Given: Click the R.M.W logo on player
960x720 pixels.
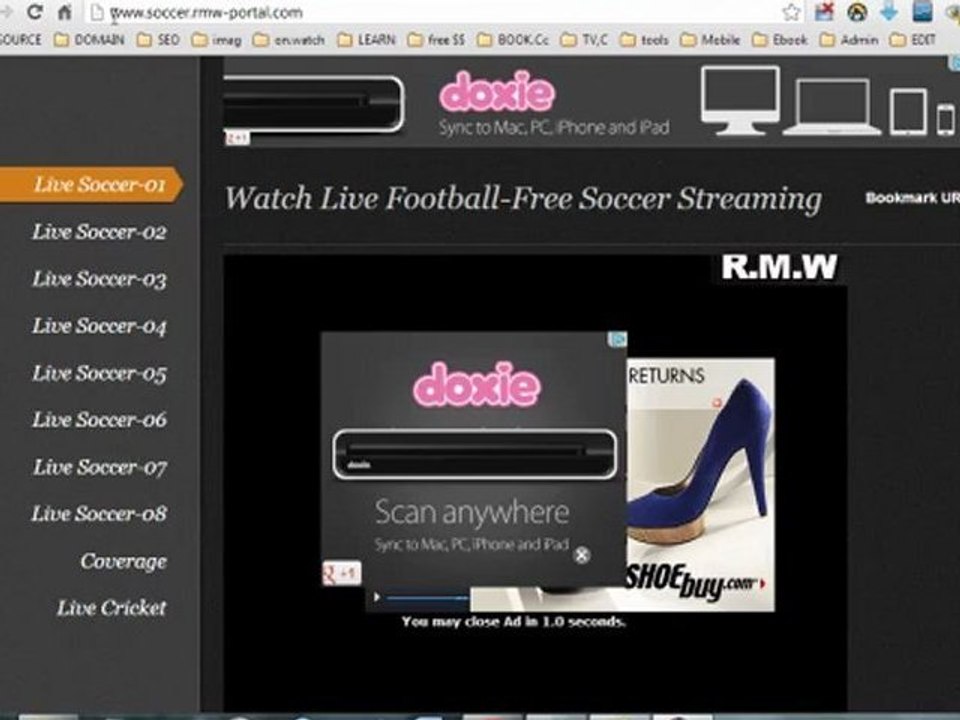Looking at the screenshot, I should 779,267.
